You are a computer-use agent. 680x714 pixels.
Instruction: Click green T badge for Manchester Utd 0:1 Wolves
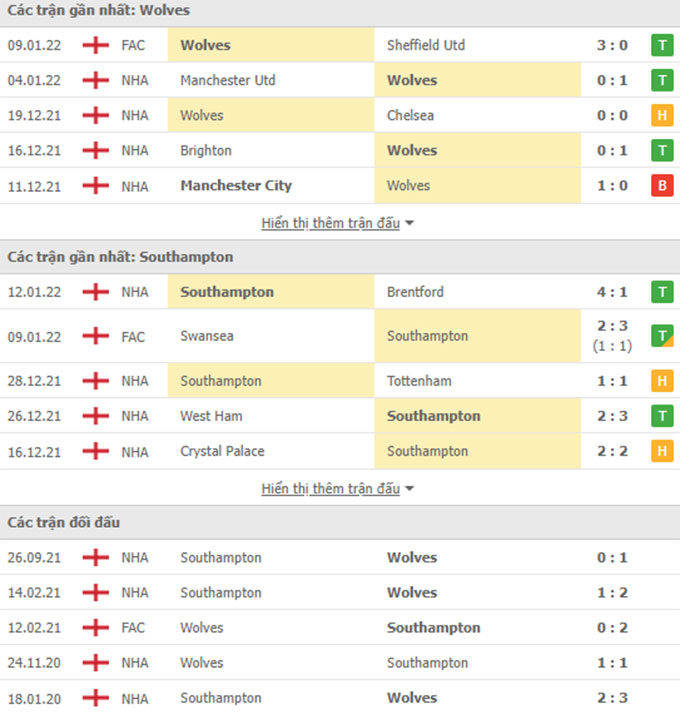tap(662, 80)
